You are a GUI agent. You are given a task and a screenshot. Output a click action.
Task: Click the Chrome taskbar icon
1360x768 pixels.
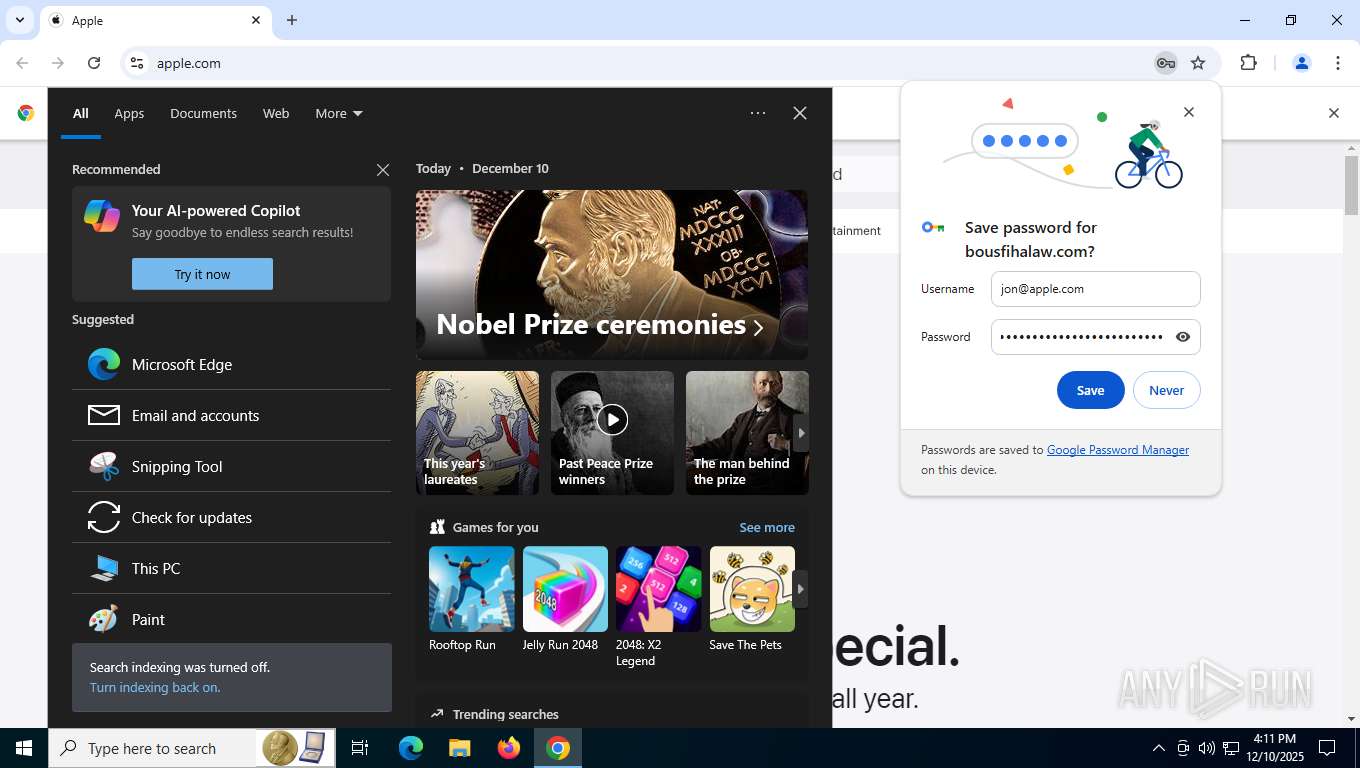coord(558,748)
